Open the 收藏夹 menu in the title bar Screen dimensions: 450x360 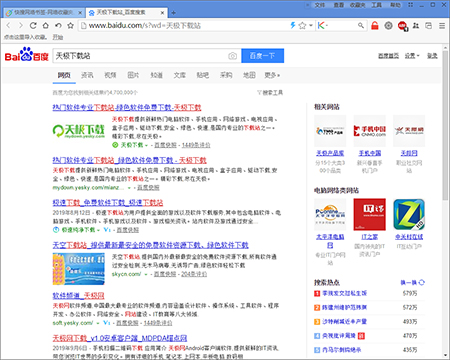[357, 5]
